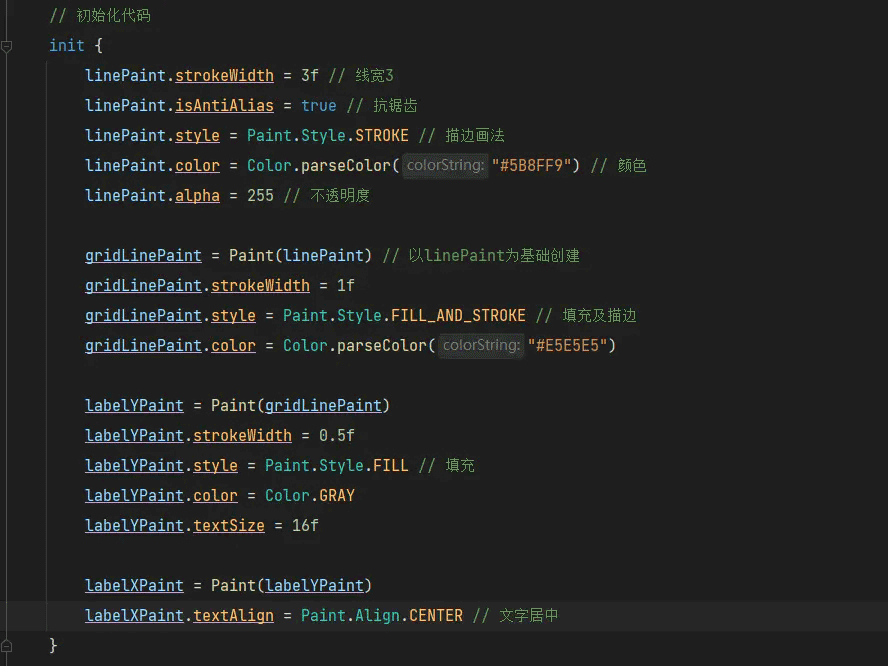Click the 16f text size value
Image resolution: width=888 pixels, height=666 pixels.
pos(305,526)
